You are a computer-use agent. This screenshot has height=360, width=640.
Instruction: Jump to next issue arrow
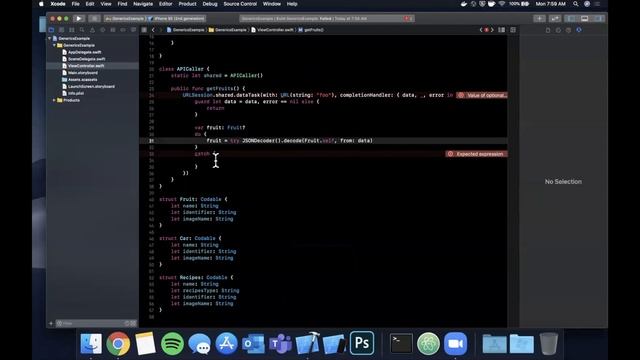[x=492, y=30]
